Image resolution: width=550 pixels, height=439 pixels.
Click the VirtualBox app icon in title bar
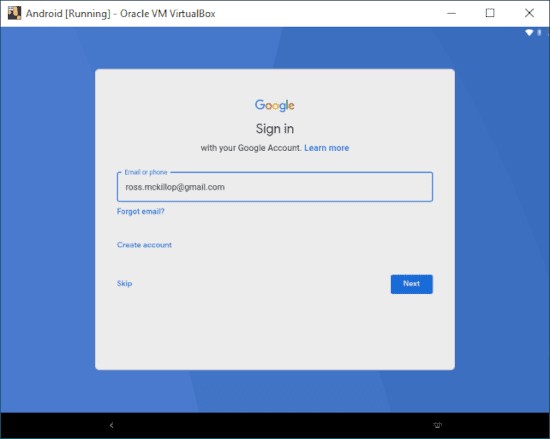(14, 13)
